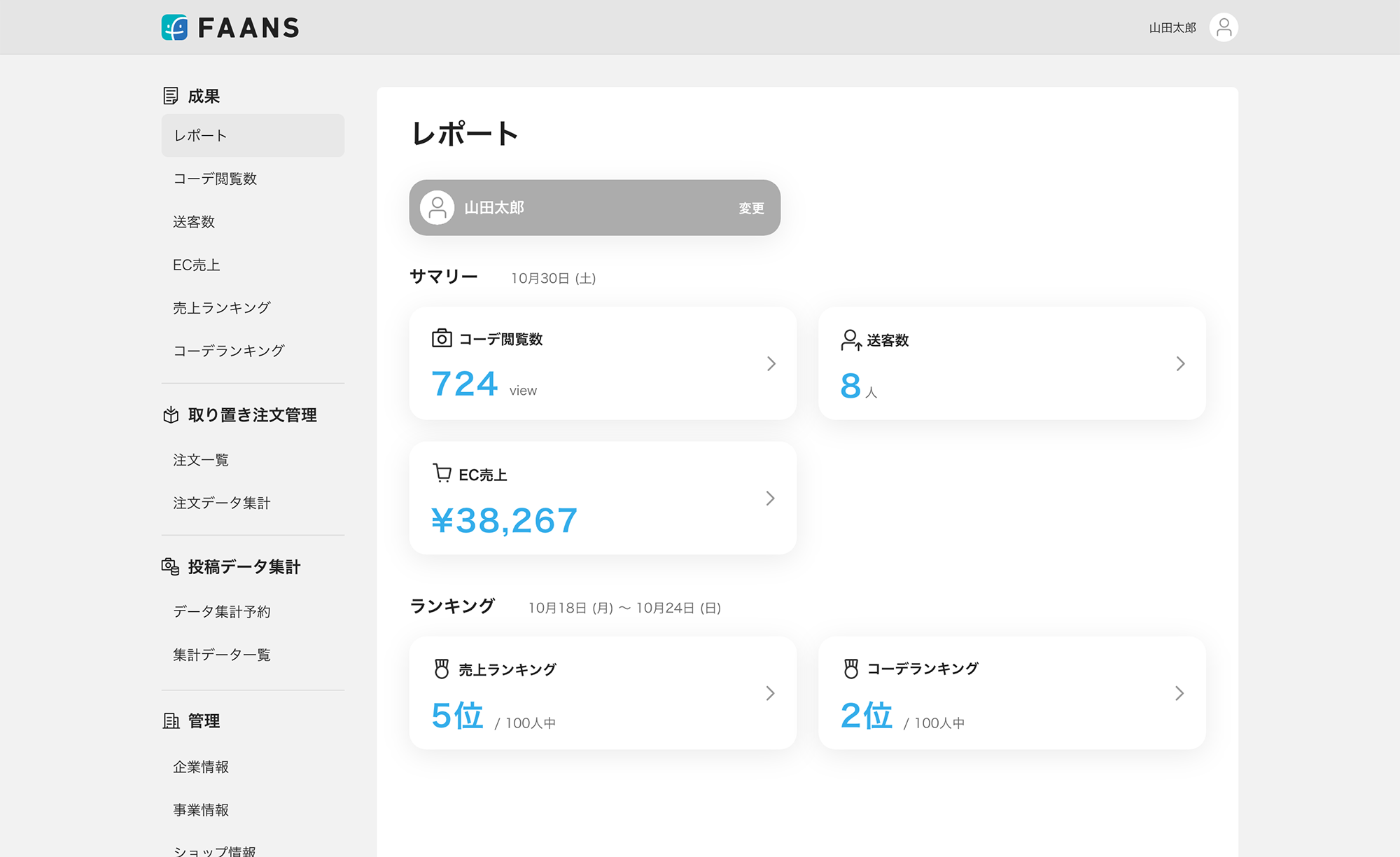Viewport: 1400px width, 857px height.
Task: Click the document icon beside 成果 heading
Action: tap(170, 95)
